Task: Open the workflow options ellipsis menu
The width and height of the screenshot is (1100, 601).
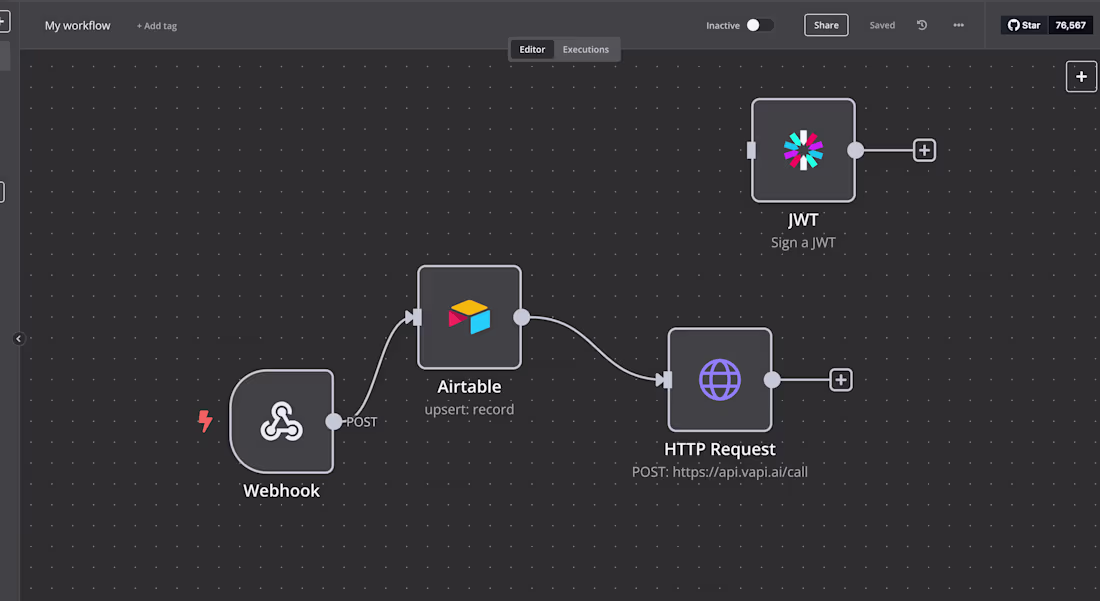Action: [958, 25]
